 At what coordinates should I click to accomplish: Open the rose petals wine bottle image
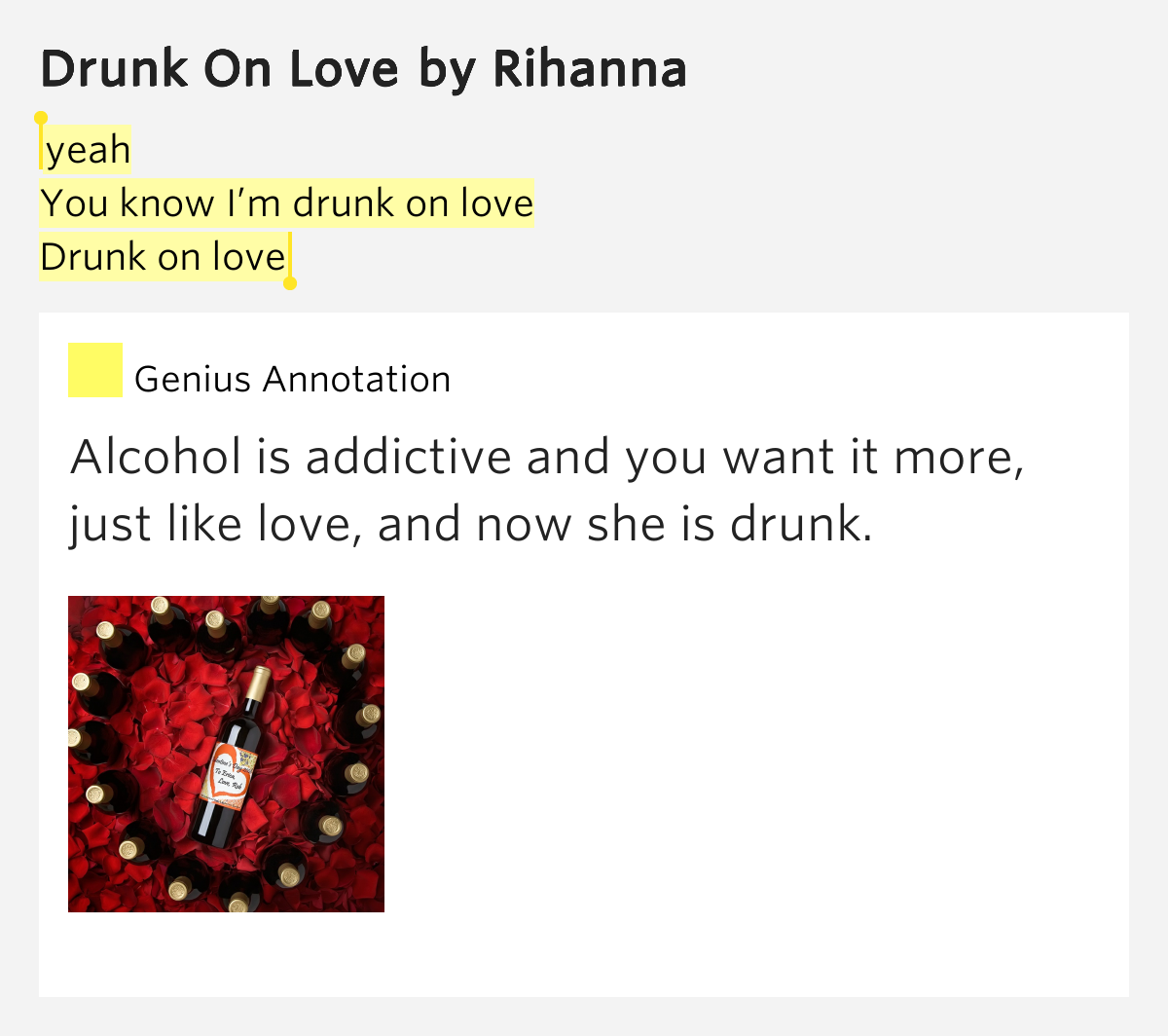tap(226, 754)
